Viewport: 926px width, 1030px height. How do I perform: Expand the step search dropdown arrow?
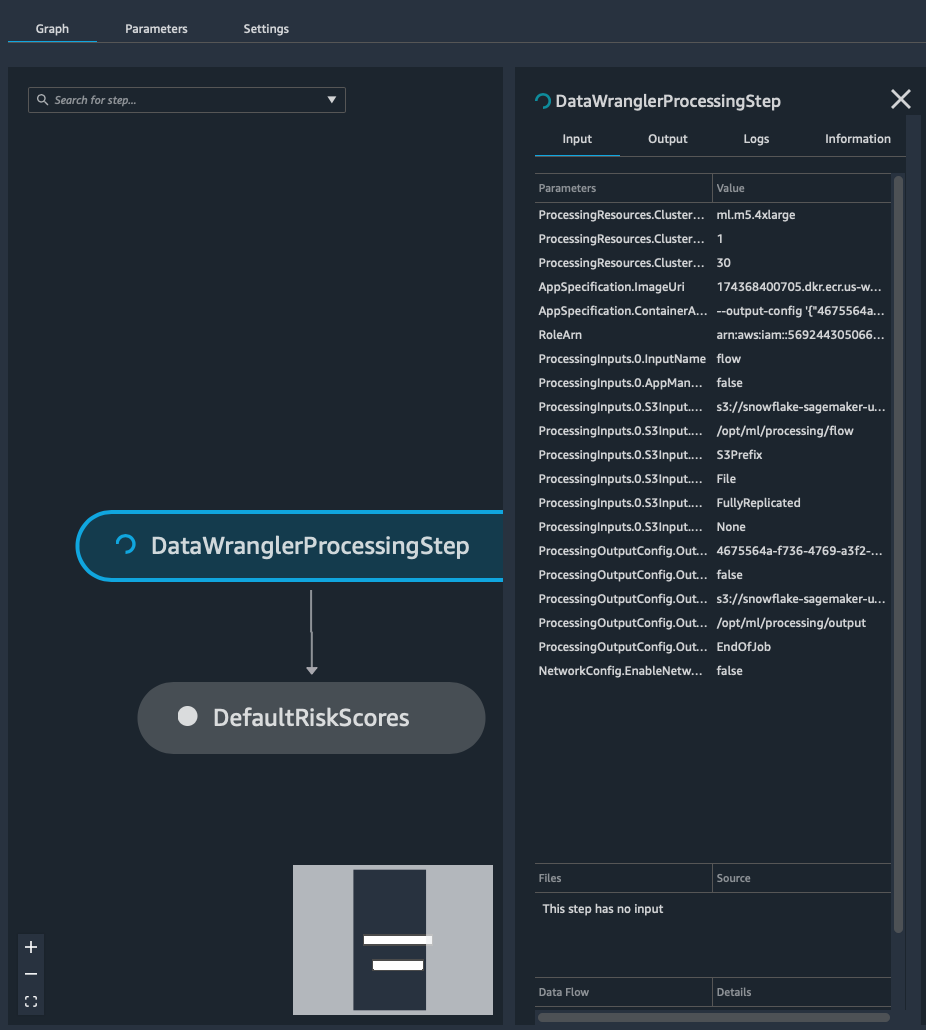[x=332, y=100]
